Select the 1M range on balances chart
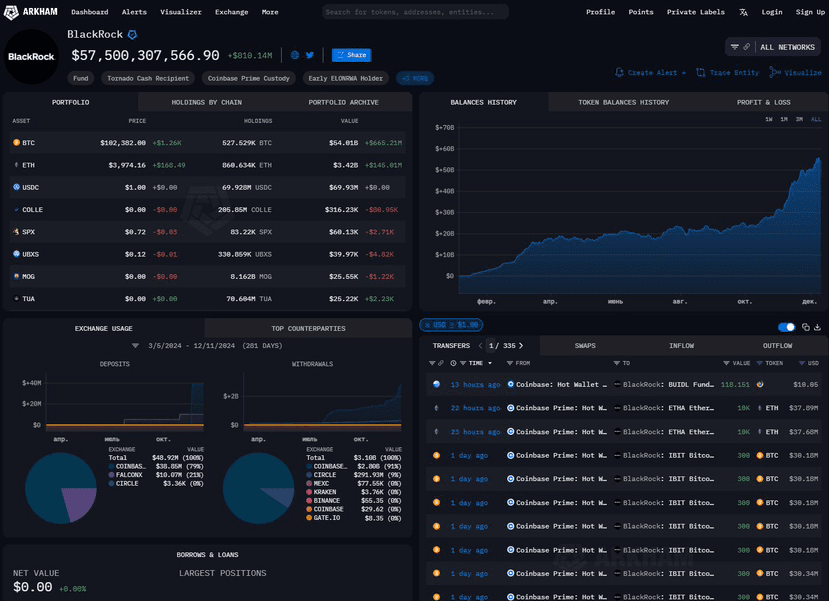 point(784,119)
